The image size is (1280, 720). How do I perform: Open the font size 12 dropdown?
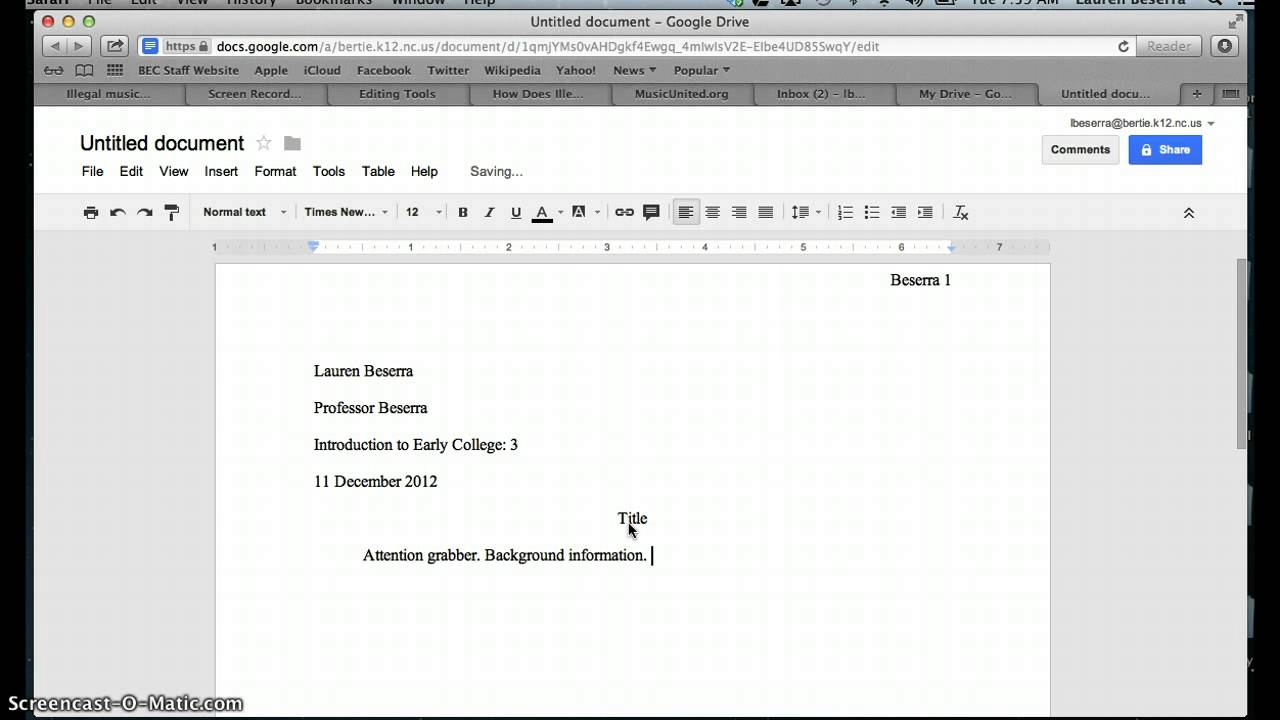[x=423, y=212]
